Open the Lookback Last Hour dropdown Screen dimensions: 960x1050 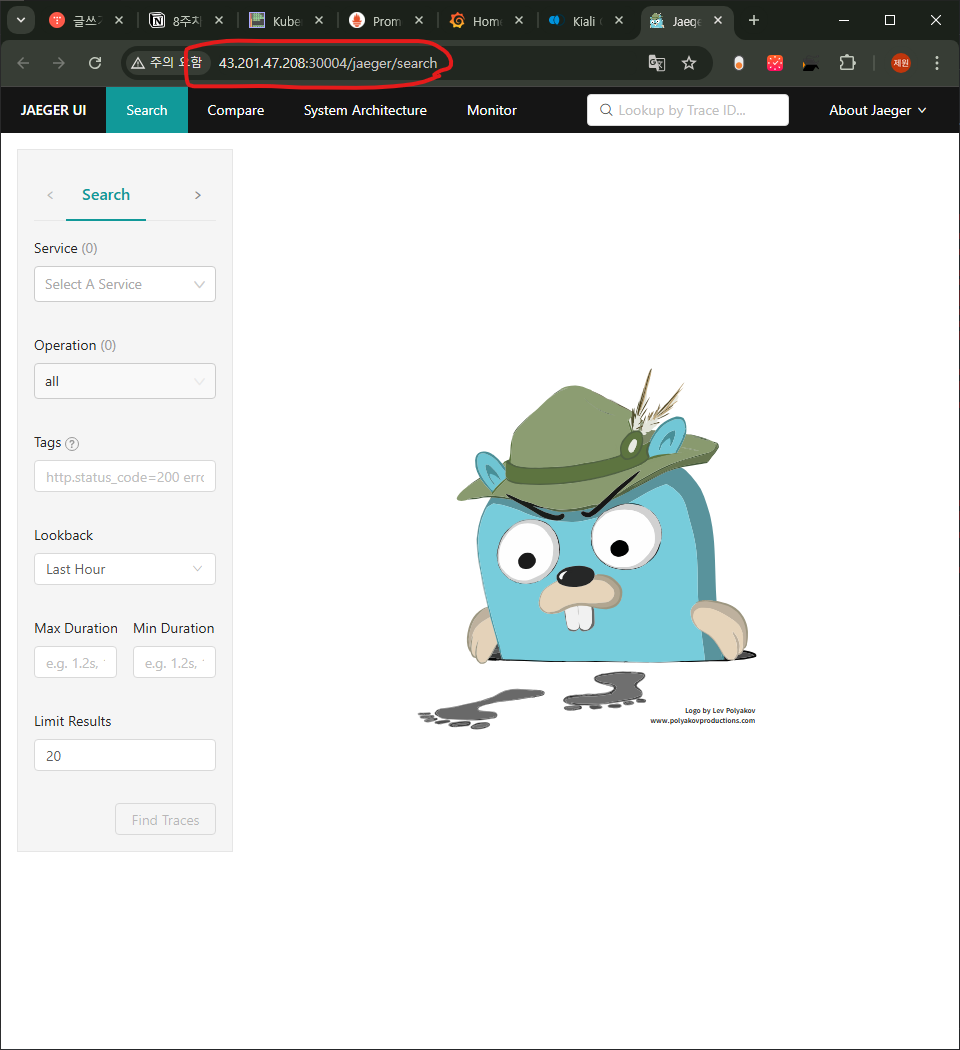click(125, 569)
